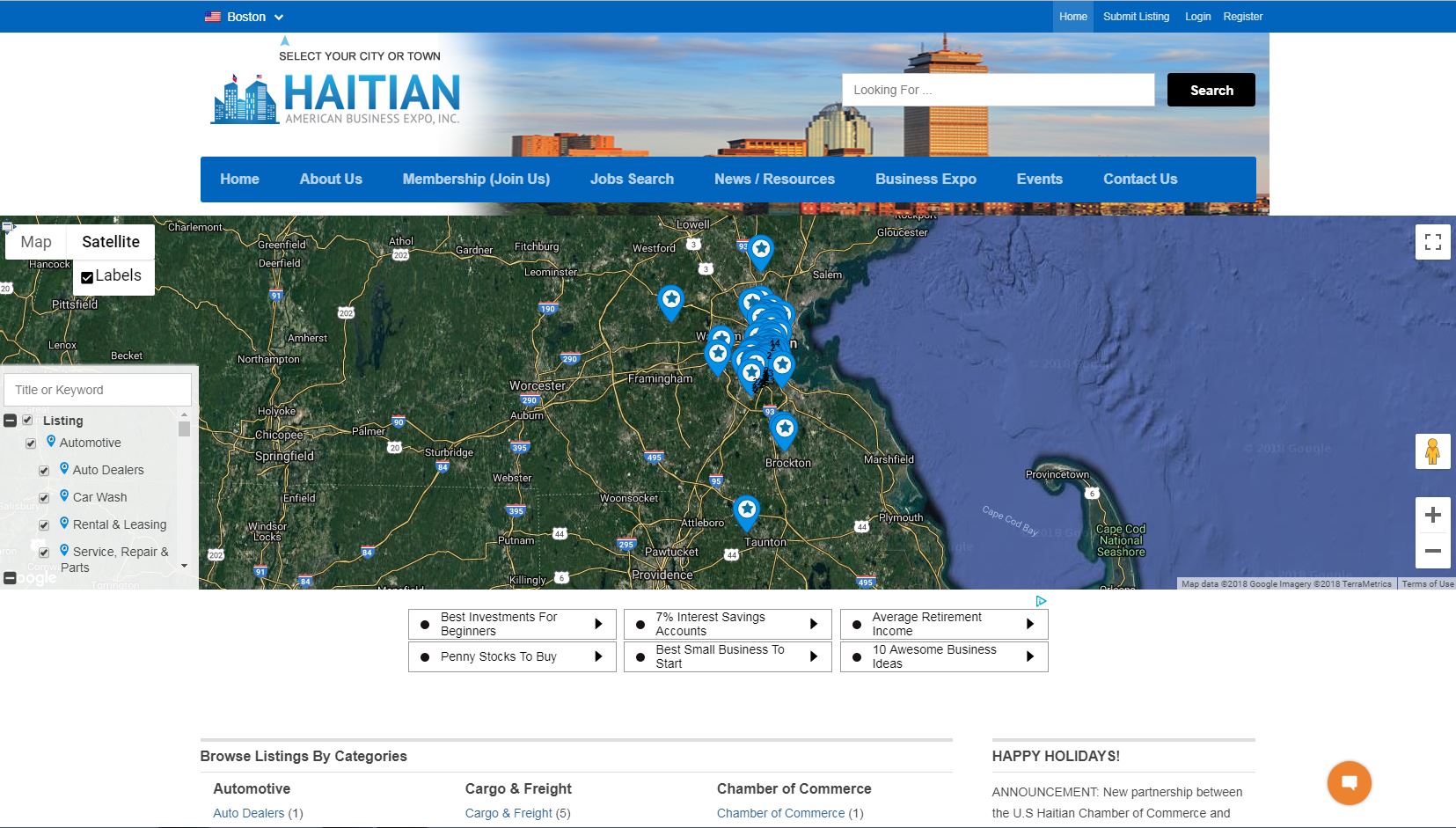Image resolution: width=1456 pixels, height=828 pixels.
Task: Collapse the Listing tree node
Action: (11, 421)
